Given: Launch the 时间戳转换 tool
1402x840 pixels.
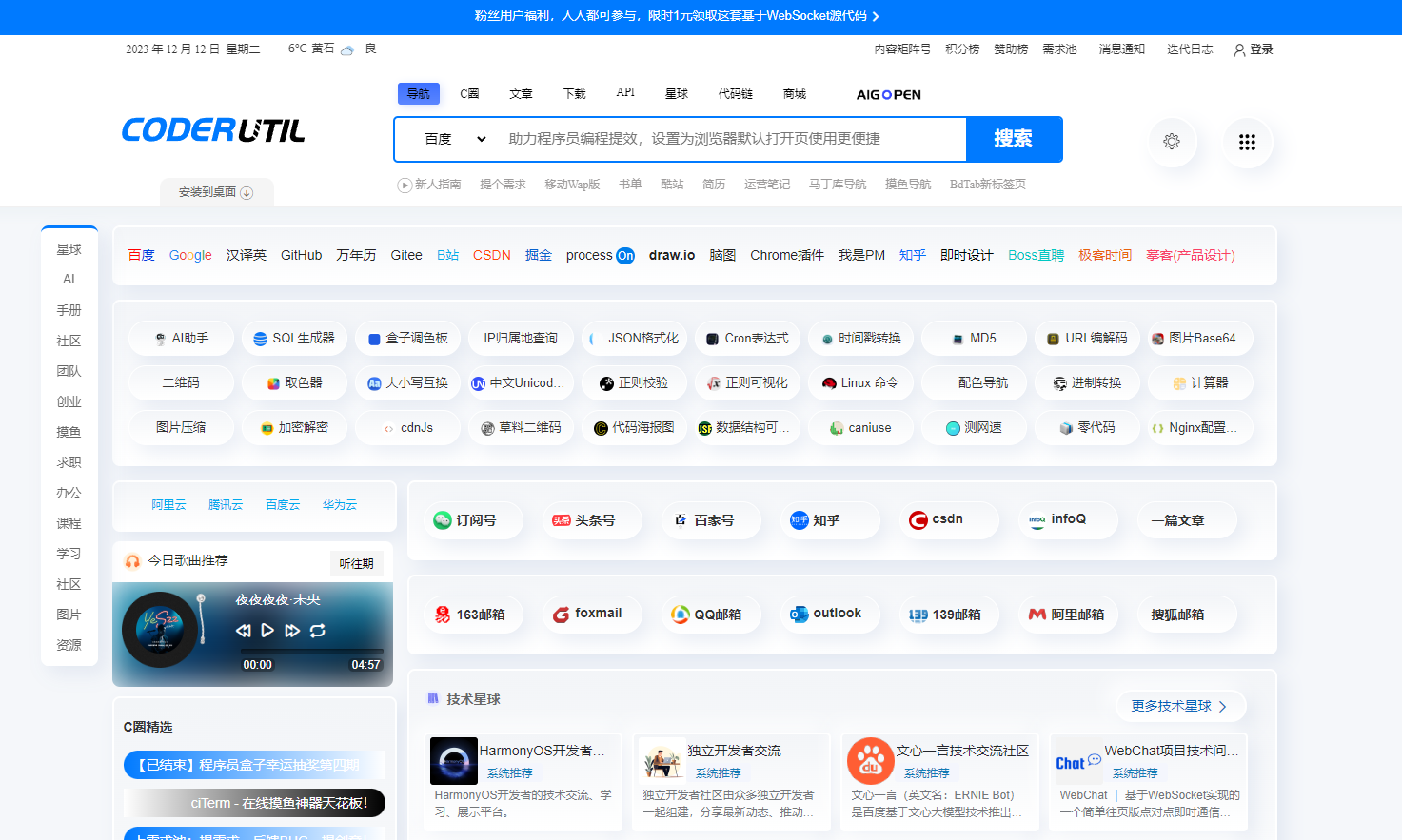Looking at the screenshot, I should click(860, 339).
